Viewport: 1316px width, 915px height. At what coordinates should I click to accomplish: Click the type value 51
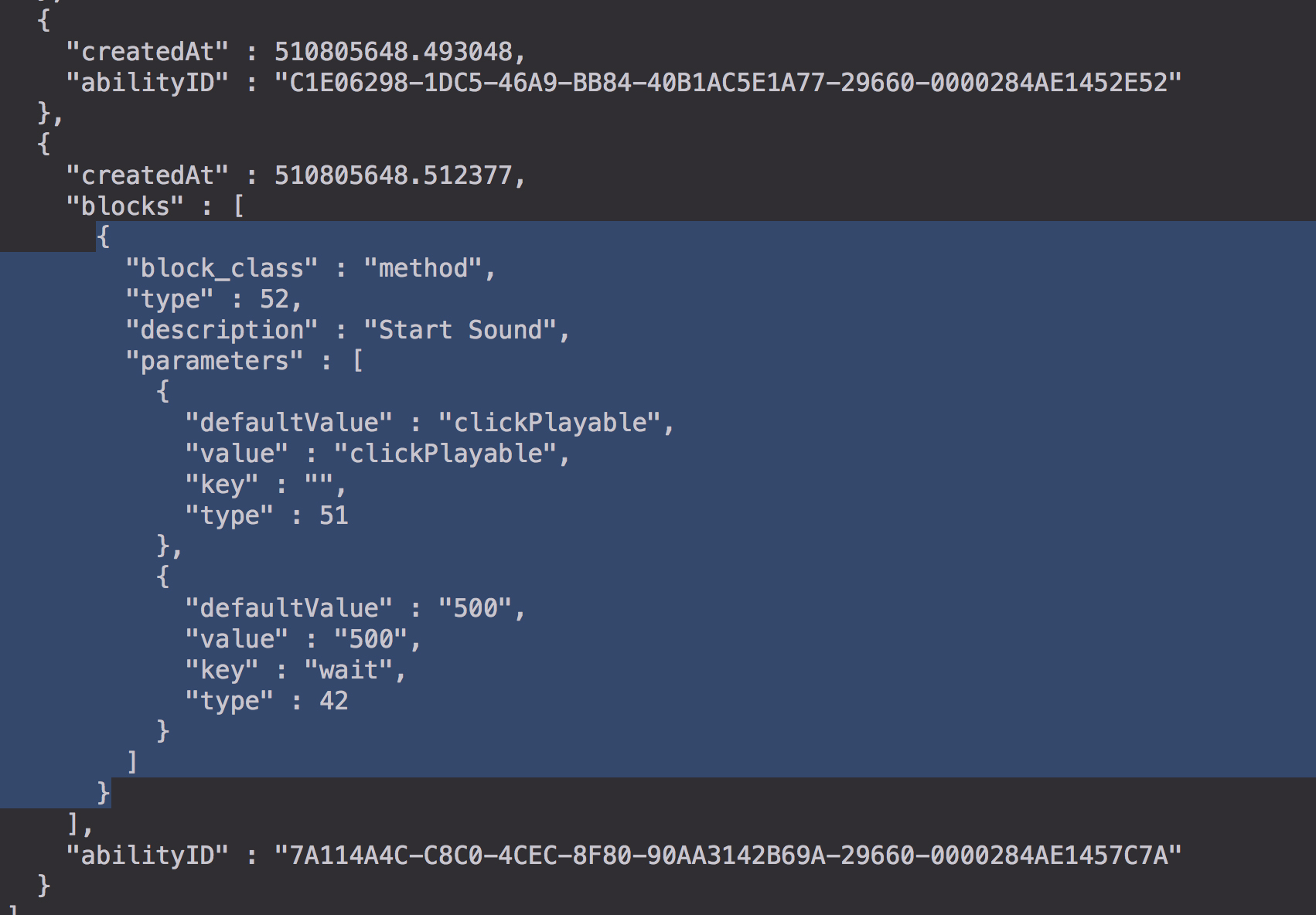point(334,515)
